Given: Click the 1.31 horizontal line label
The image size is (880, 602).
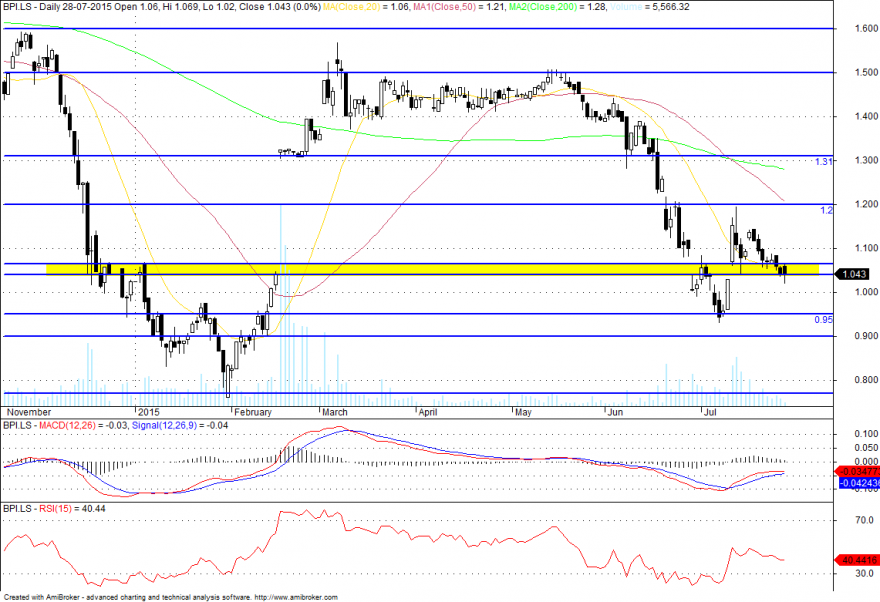Looking at the screenshot, I should (823, 162).
